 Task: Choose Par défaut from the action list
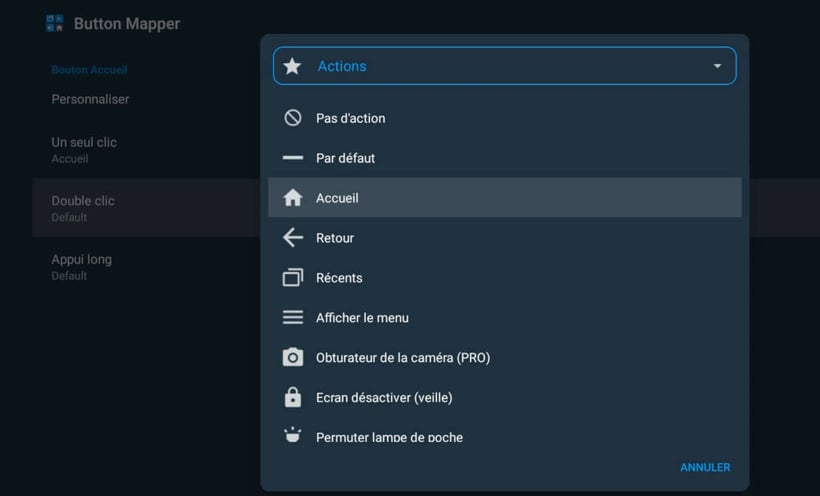[x=505, y=157]
